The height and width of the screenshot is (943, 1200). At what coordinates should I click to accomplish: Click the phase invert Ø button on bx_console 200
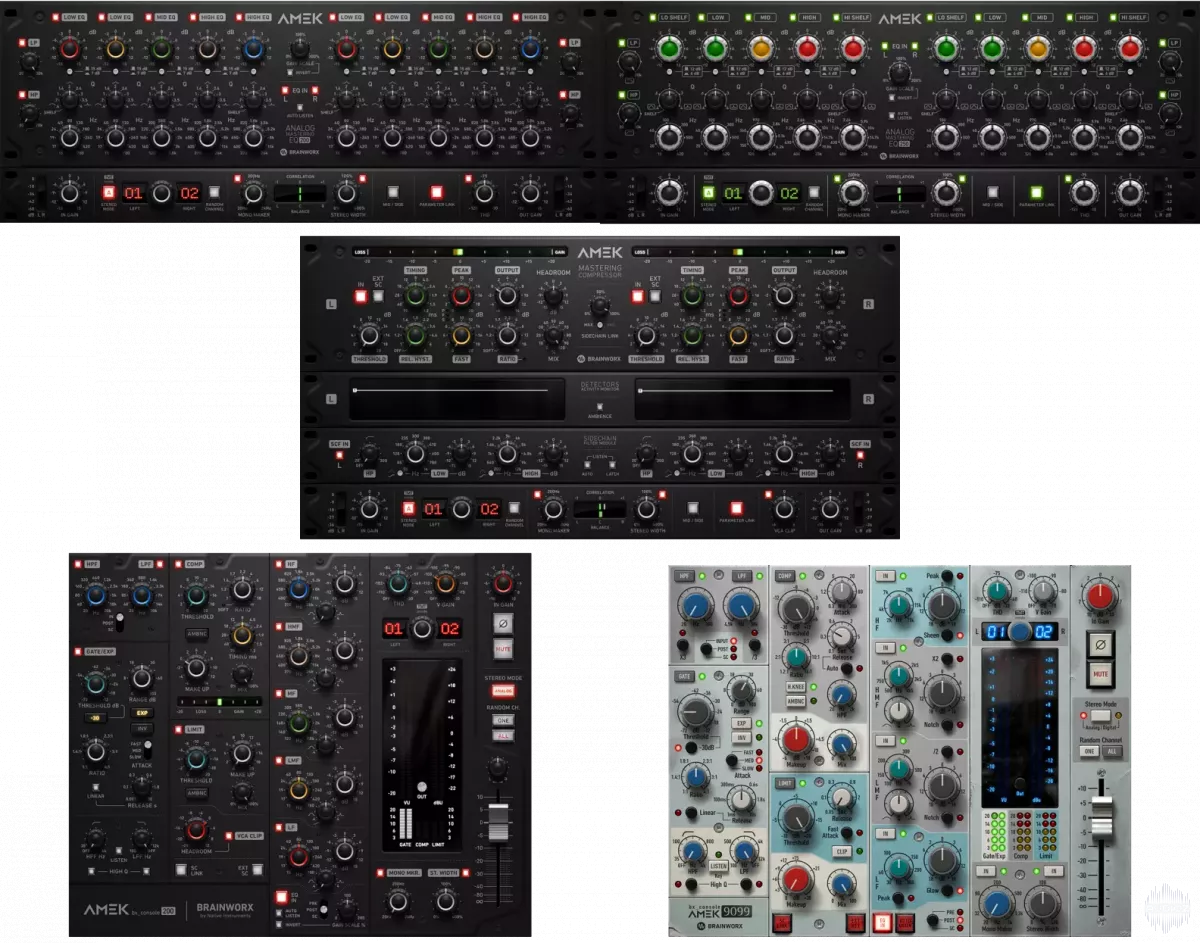coord(503,622)
